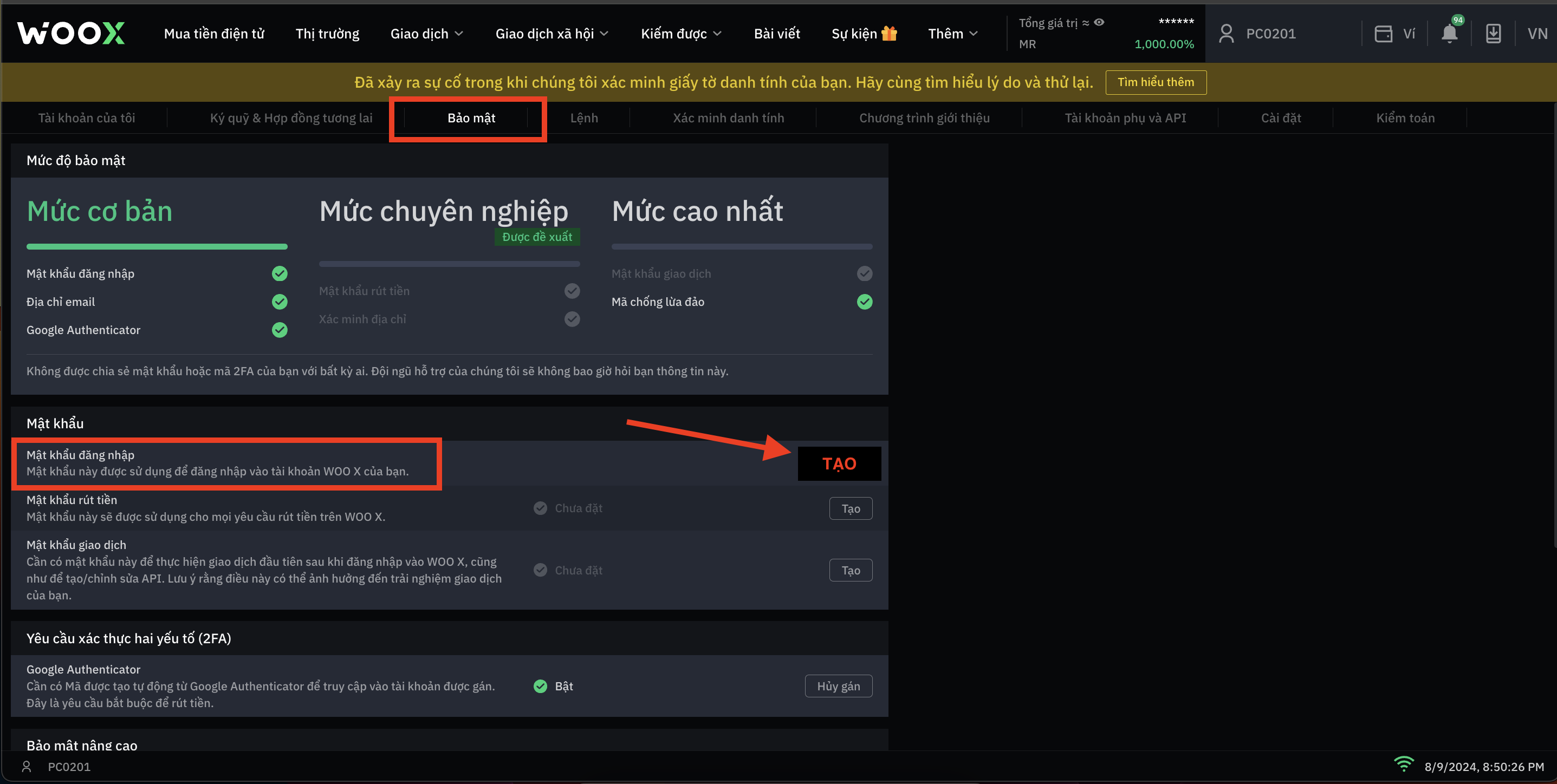This screenshot has width=1557, height=784.
Task: Click the Mức chuyên nghiệp progress bar
Action: pyautogui.click(x=449, y=263)
